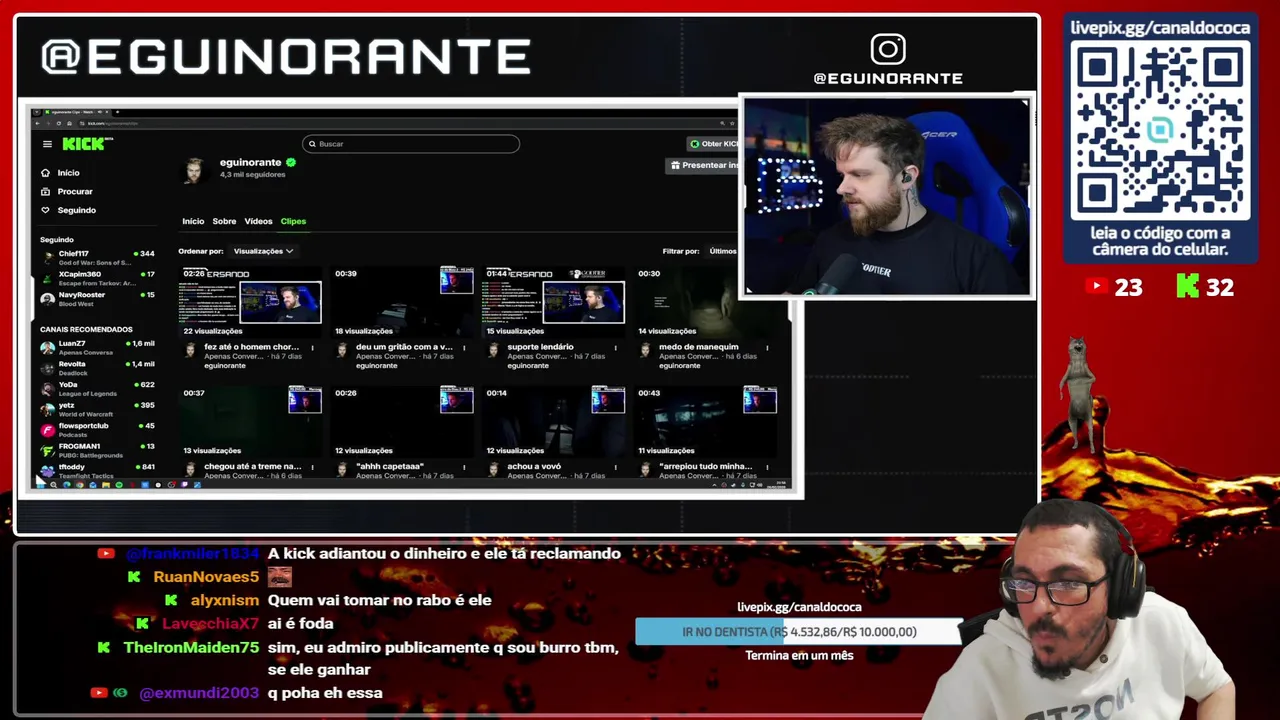The image size is (1280, 720).
Task: Open options menu for 'fez até o homem chor...' clip
Action: click(x=312, y=348)
